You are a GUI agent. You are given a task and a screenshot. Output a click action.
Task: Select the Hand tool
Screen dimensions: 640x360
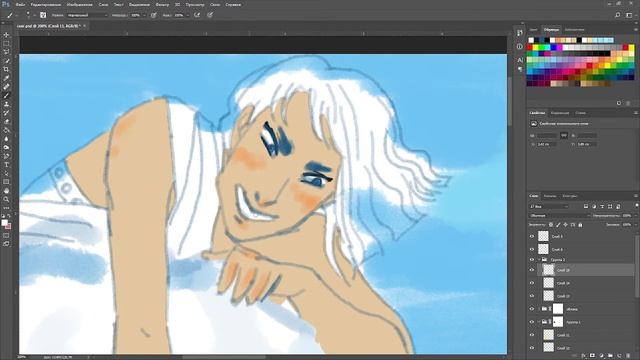(6, 191)
